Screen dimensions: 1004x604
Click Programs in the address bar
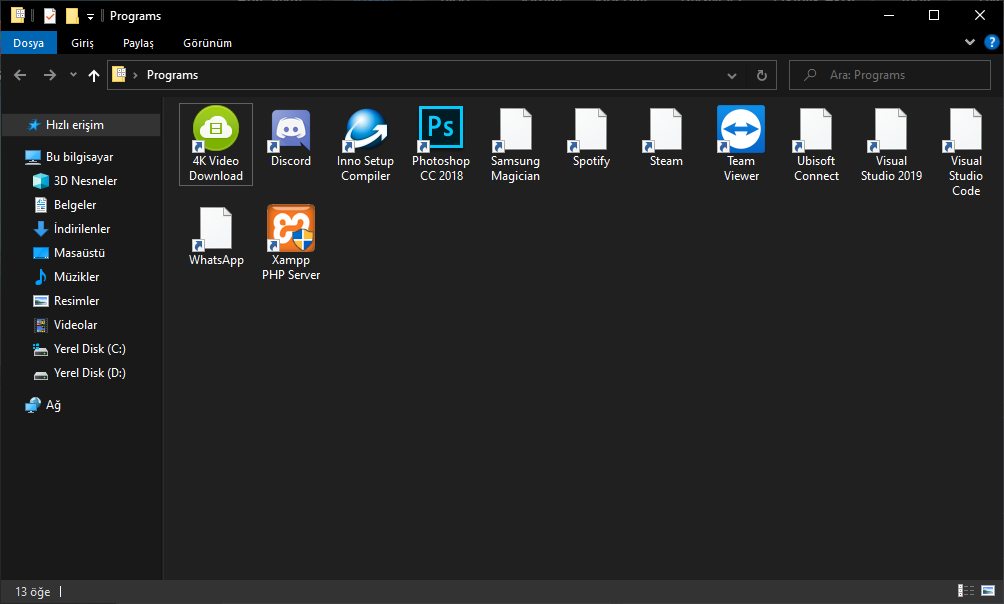172,75
